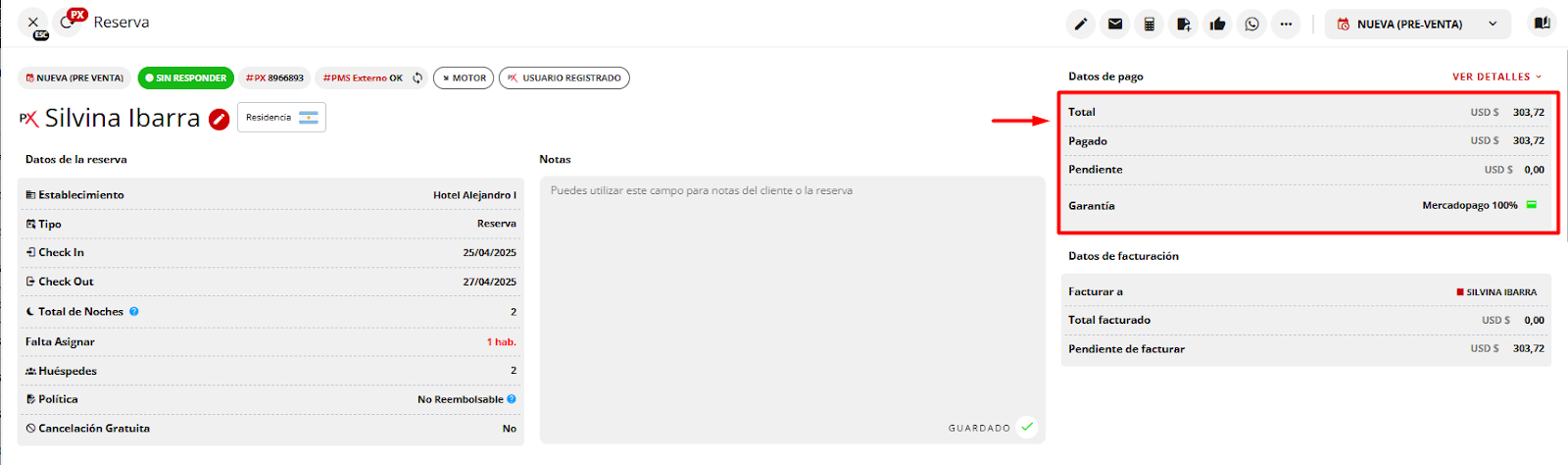The height and width of the screenshot is (465, 1568).
Task: Click the #PX 8966893 reservation tag
Action: point(274,78)
